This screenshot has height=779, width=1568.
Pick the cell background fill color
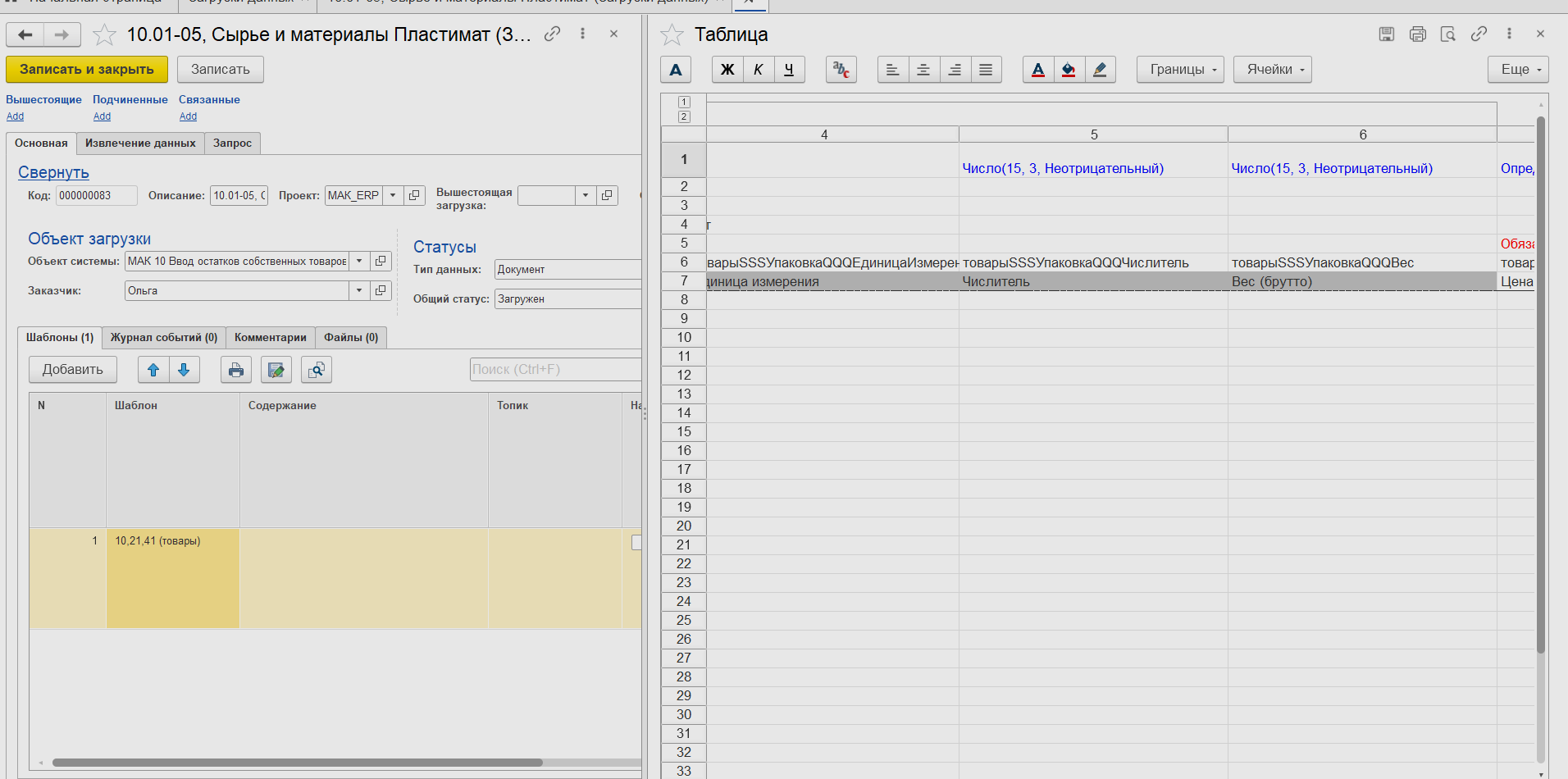click(x=1069, y=70)
